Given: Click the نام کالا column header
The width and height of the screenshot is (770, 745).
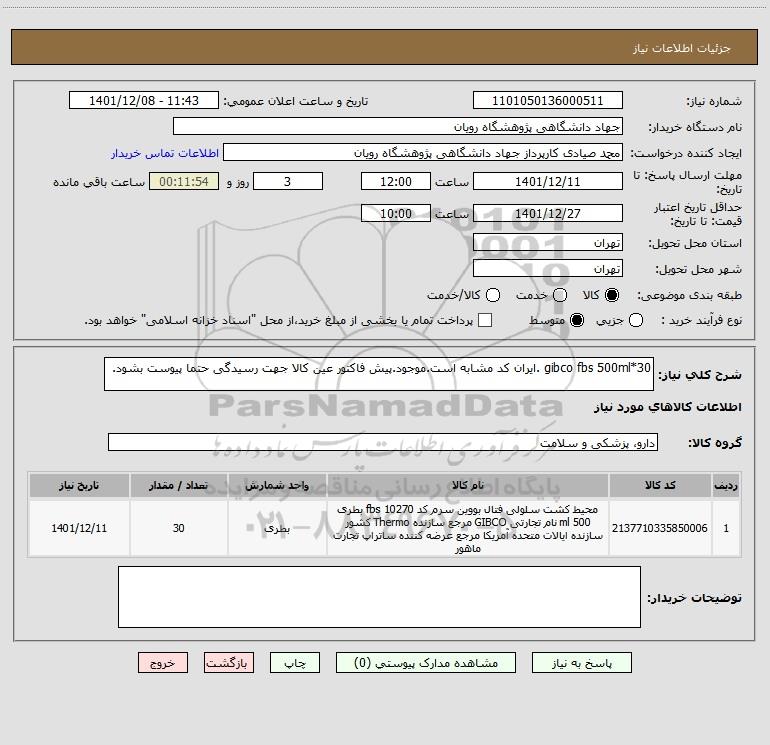Looking at the screenshot, I should (x=468, y=486).
